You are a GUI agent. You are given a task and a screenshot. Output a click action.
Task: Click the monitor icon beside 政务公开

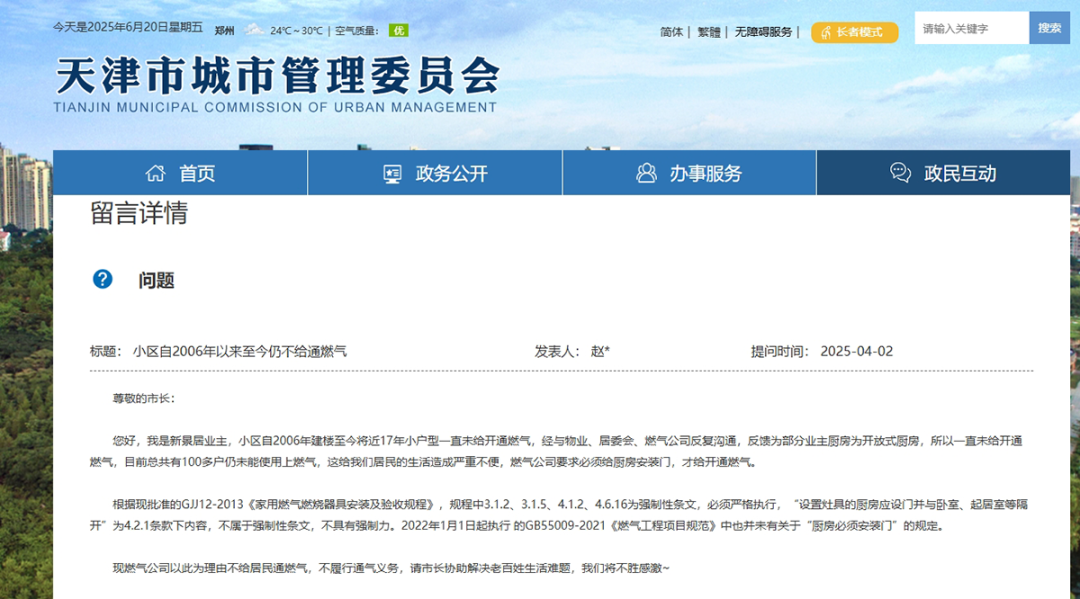[x=392, y=173]
